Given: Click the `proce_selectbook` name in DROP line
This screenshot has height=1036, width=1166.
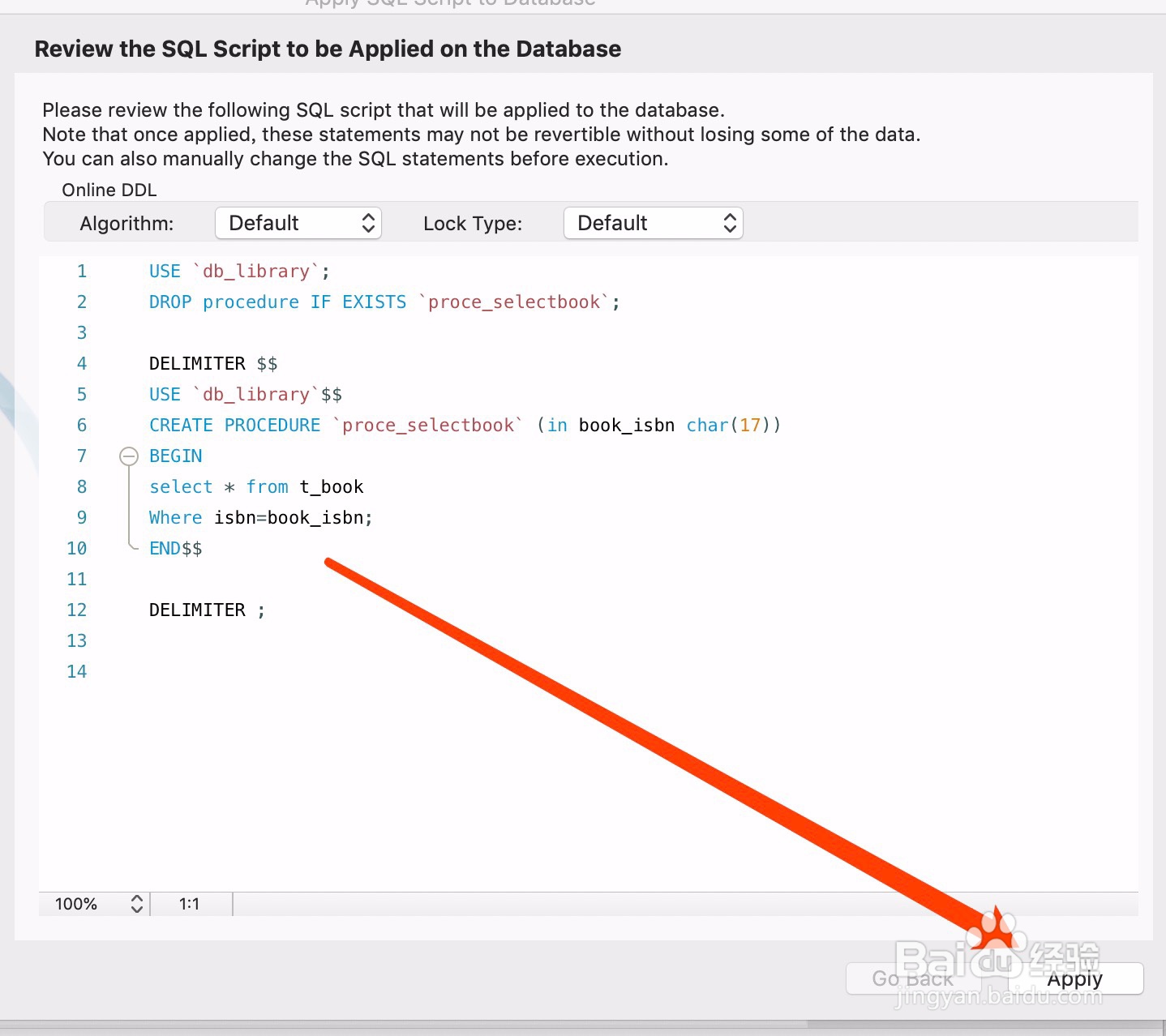Looking at the screenshot, I should pyautogui.click(x=514, y=302).
